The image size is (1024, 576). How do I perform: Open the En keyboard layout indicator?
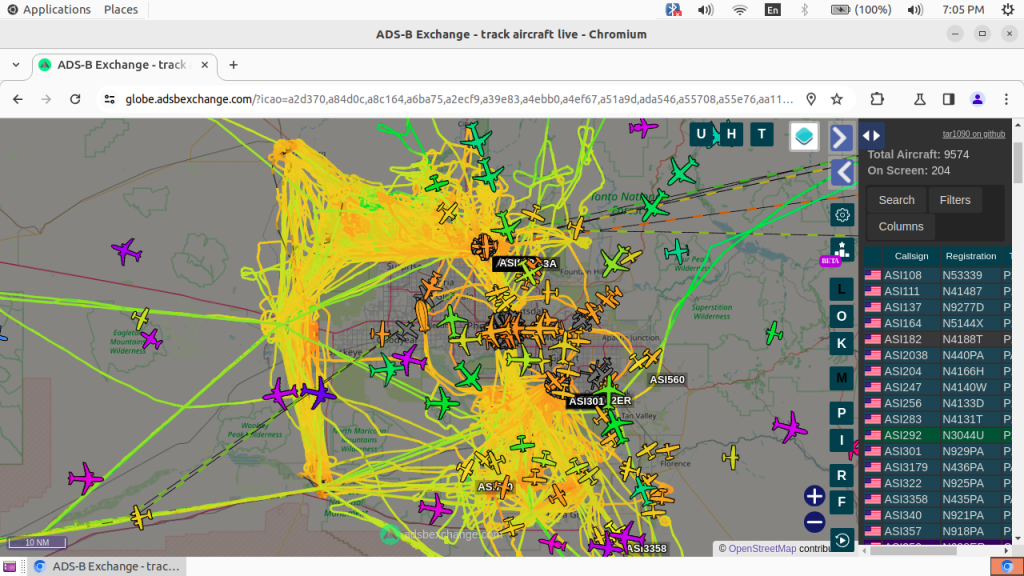773,10
